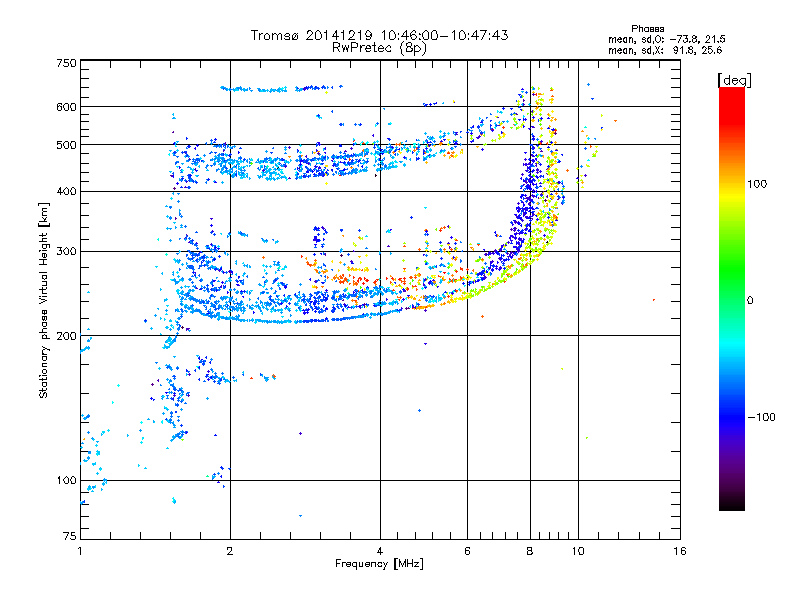
Task: Click the x-axis tick label '10'
Action: 578,551
